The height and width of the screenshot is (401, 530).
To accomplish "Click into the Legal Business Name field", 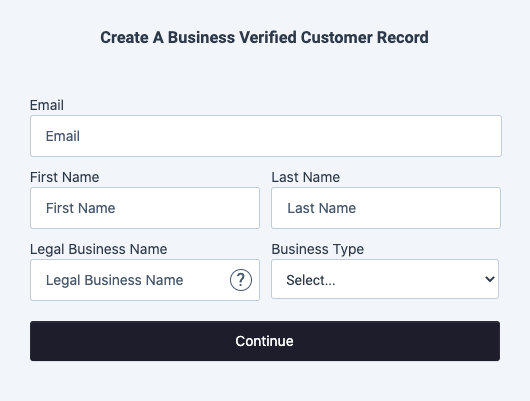I will point(145,280).
